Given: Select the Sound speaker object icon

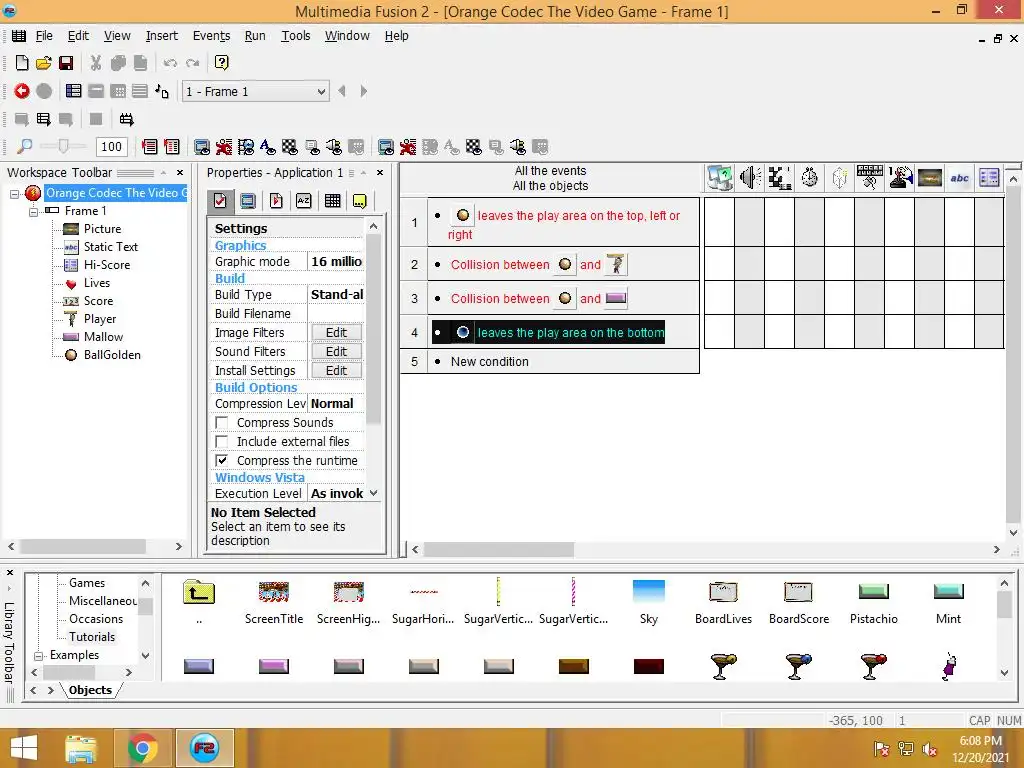Looking at the screenshot, I should click(x=750, y=178).
